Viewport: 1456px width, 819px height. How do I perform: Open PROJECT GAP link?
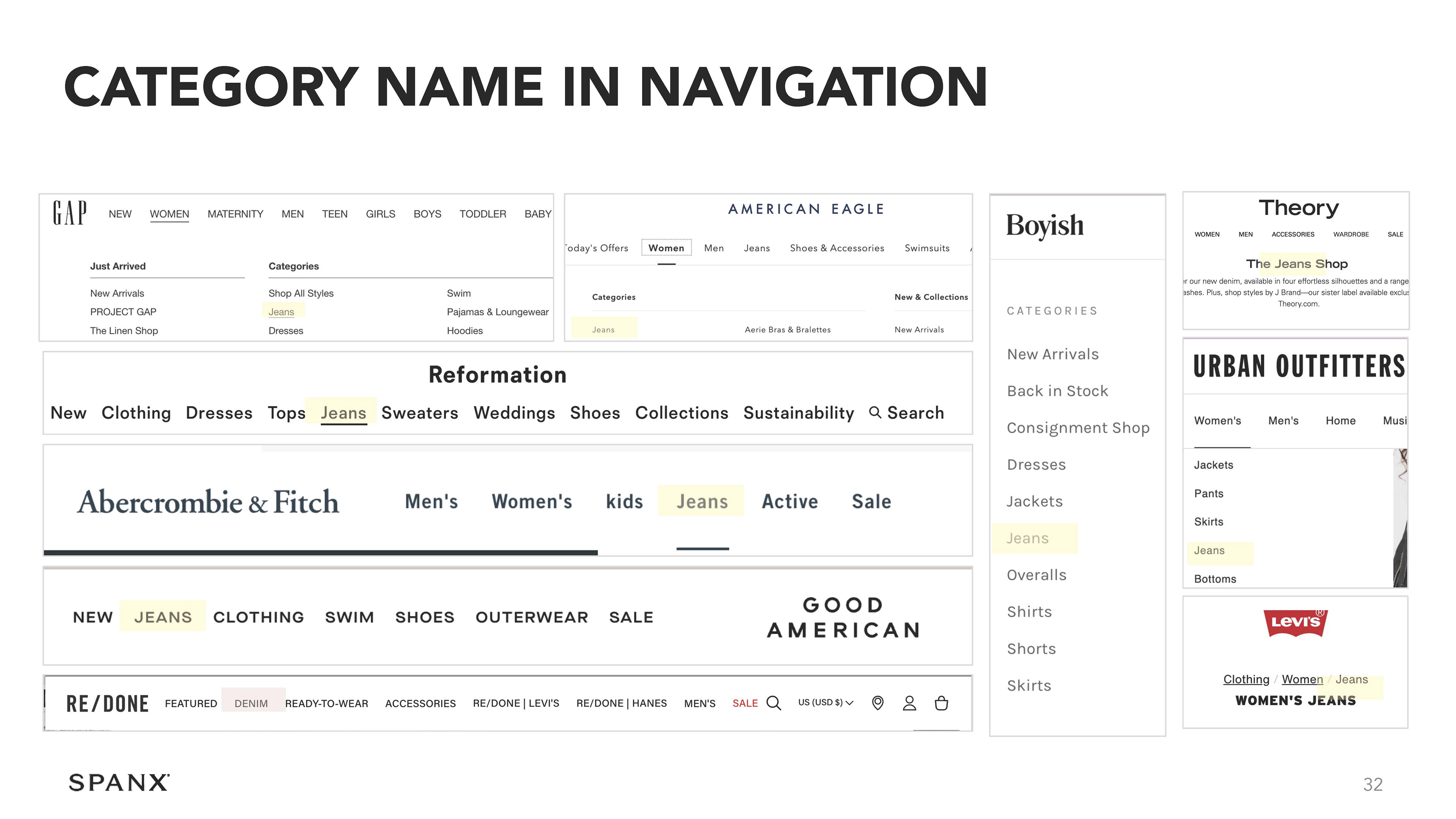(123, 312)
